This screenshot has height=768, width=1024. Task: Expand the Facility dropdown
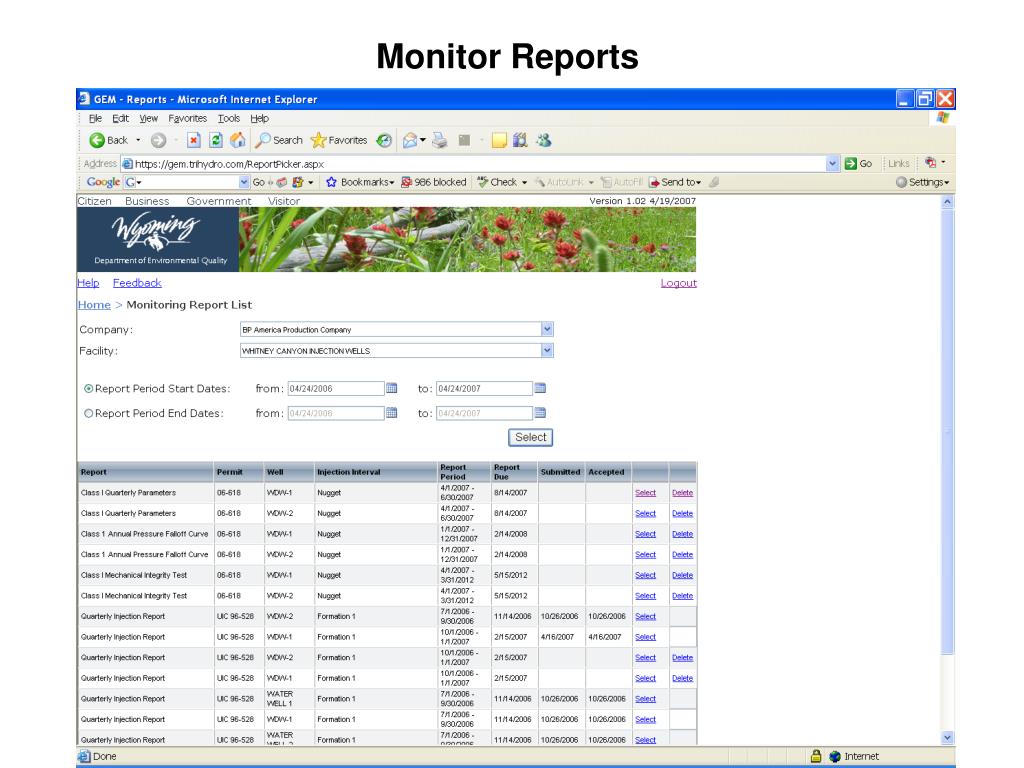pyautogui.click(x=547, y=351)
